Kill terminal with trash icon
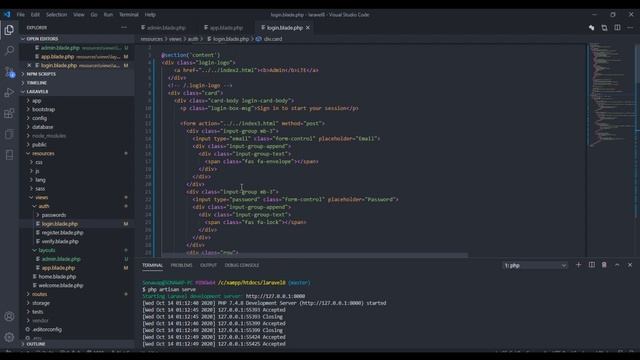Screen dimensions: 640x360 coord(604,265)
